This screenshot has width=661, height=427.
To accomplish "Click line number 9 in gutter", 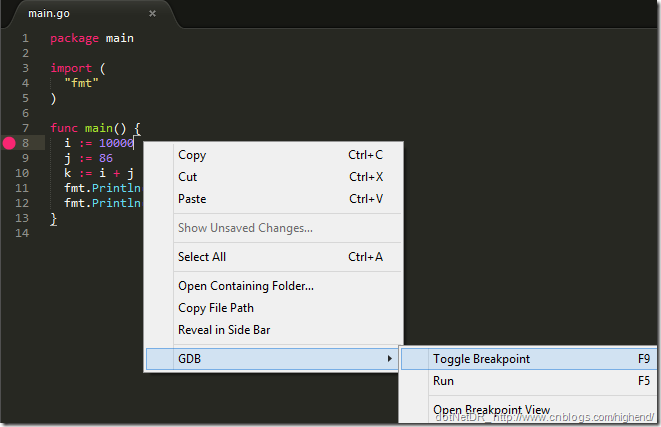I will click(25, 158).
